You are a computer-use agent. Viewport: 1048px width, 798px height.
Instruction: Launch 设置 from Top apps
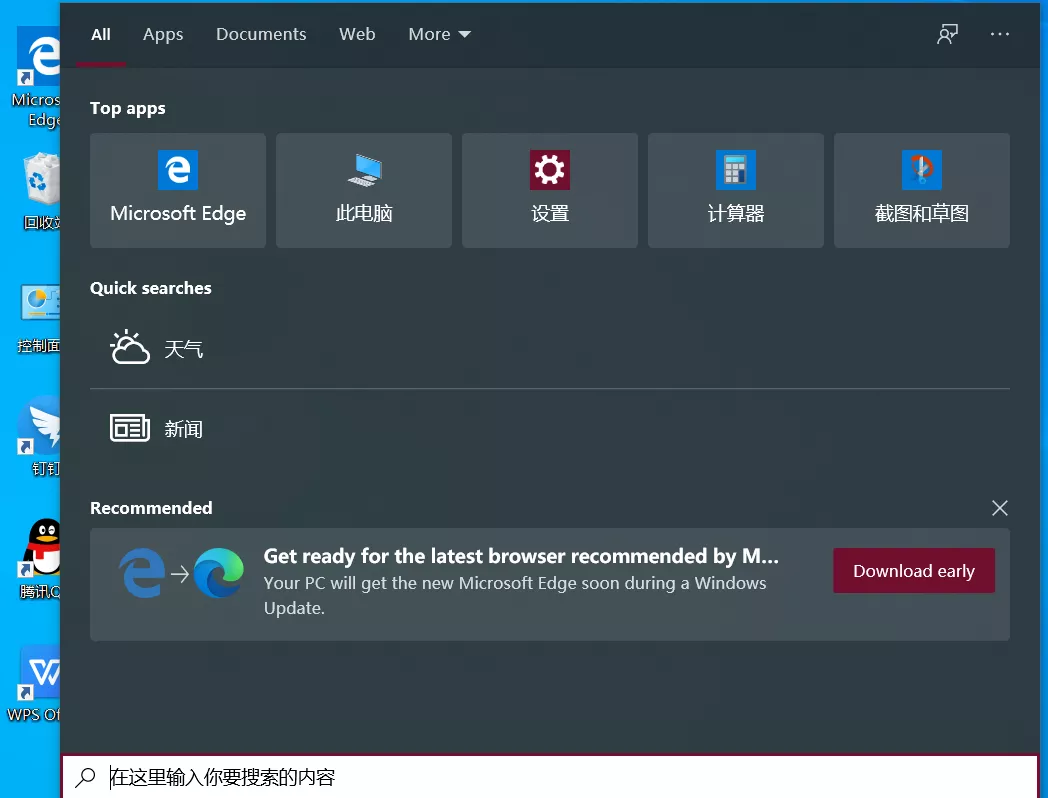click(550, 190)
